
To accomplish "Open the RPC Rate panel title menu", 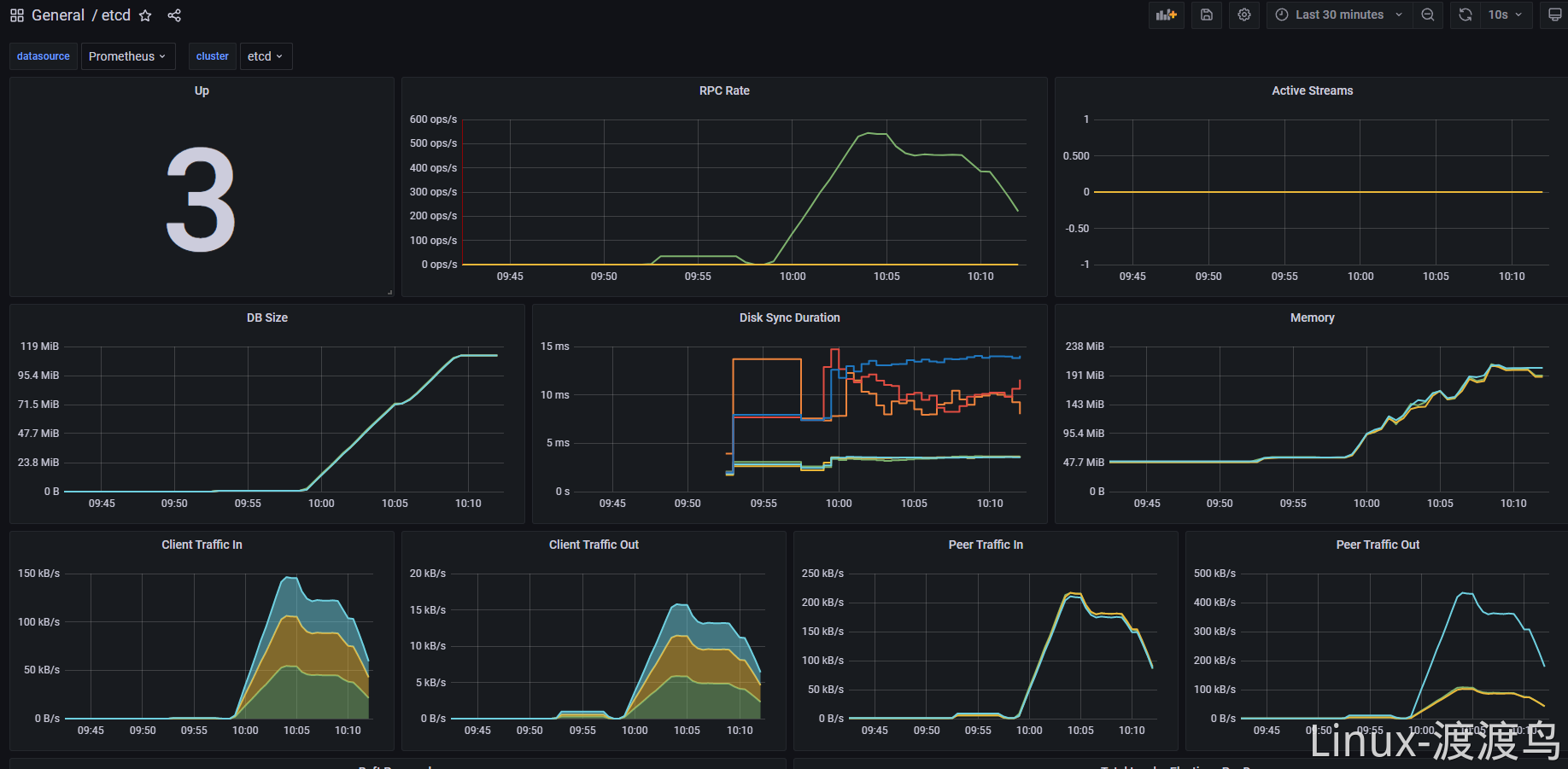I will pos(724,90).
